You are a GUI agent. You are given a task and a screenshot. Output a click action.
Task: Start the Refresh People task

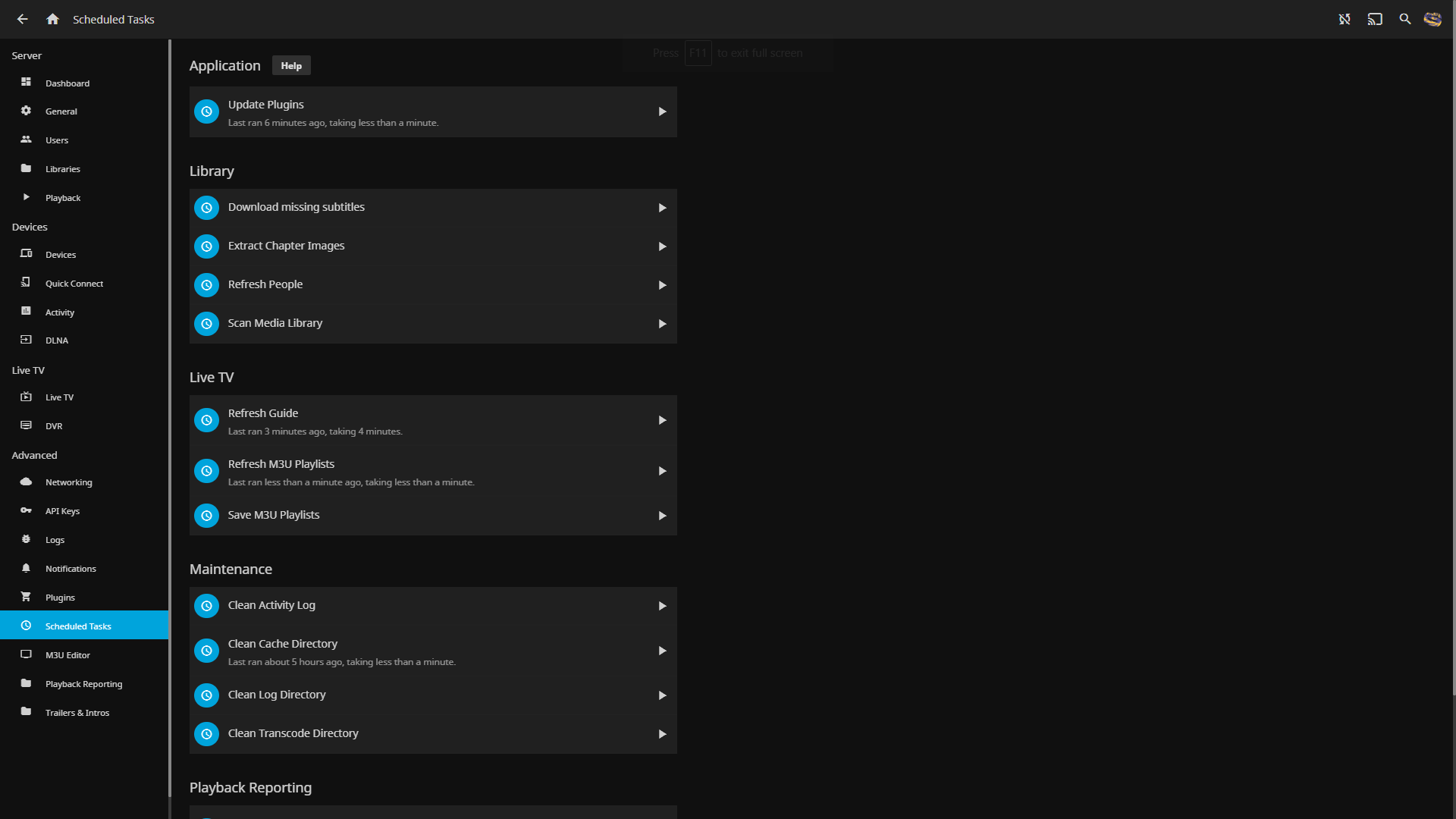coord(662,285)
